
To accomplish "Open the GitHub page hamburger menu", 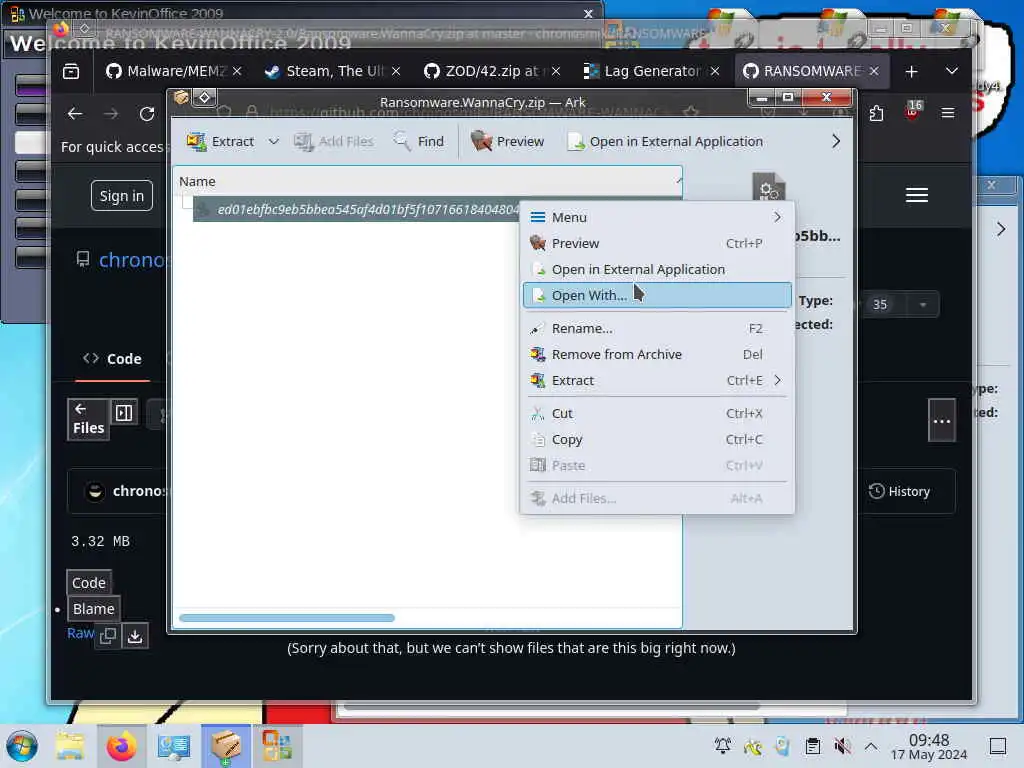I will (x=917, y=195).
